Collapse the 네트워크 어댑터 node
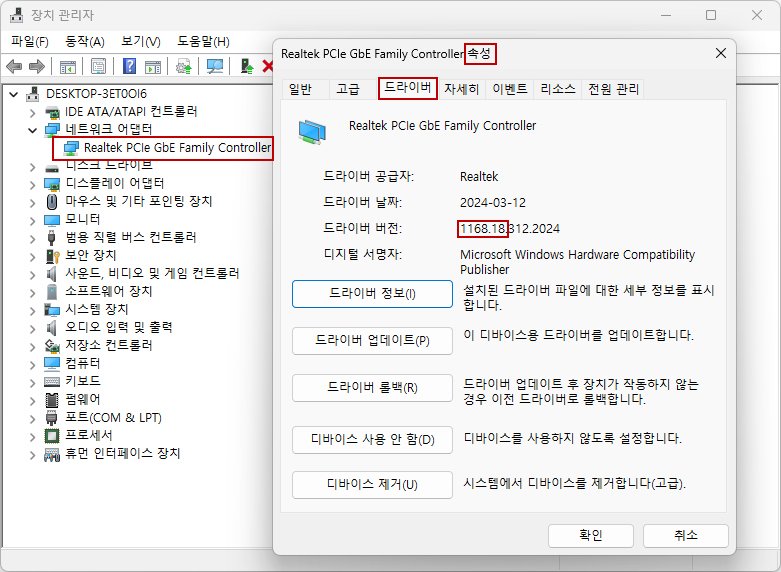Image resolution: width=781 pixels, height=572 pixels. coord(32,131)
